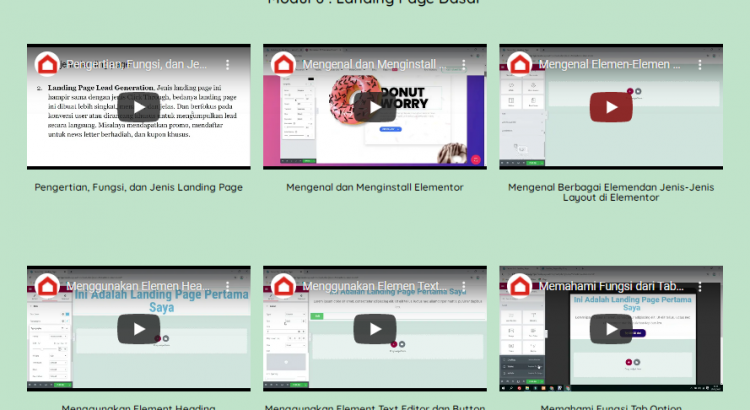Viewport: 750px width, 410px height.
Task: Open channel logo on Pengertian Fungsi video
Action: pos(47,65)
